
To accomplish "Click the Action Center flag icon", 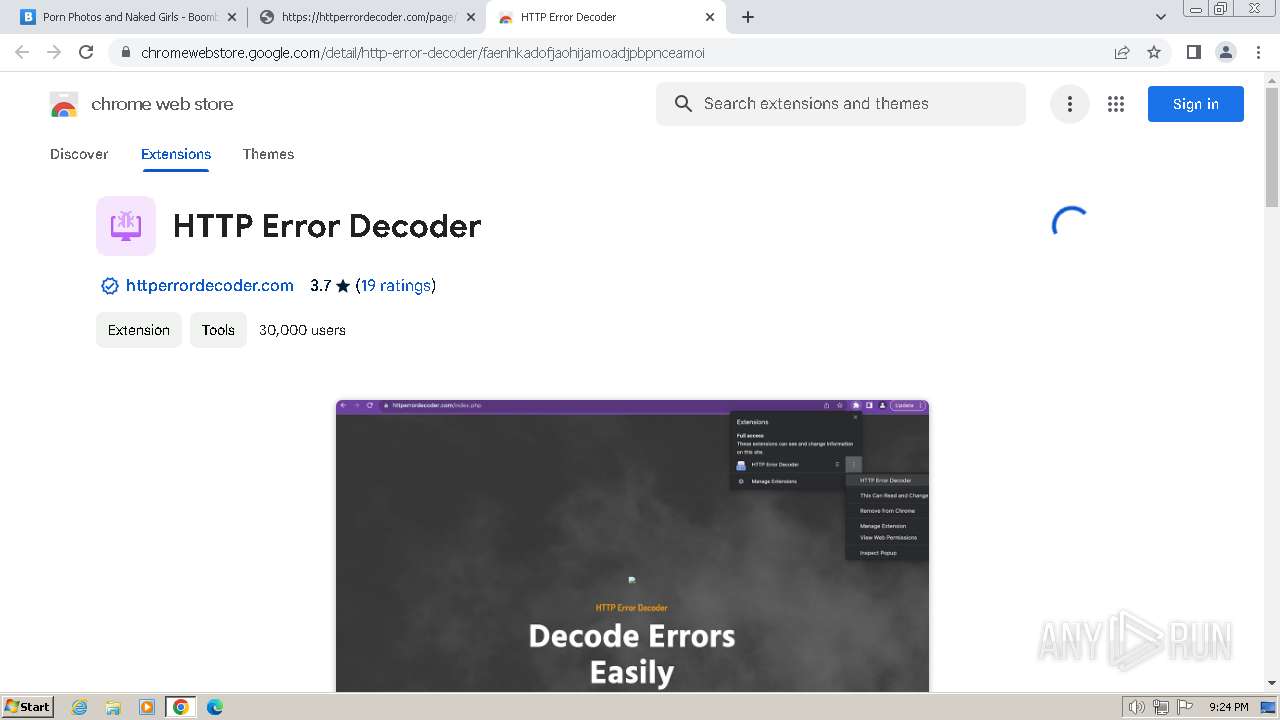I will pos(1185,707).
